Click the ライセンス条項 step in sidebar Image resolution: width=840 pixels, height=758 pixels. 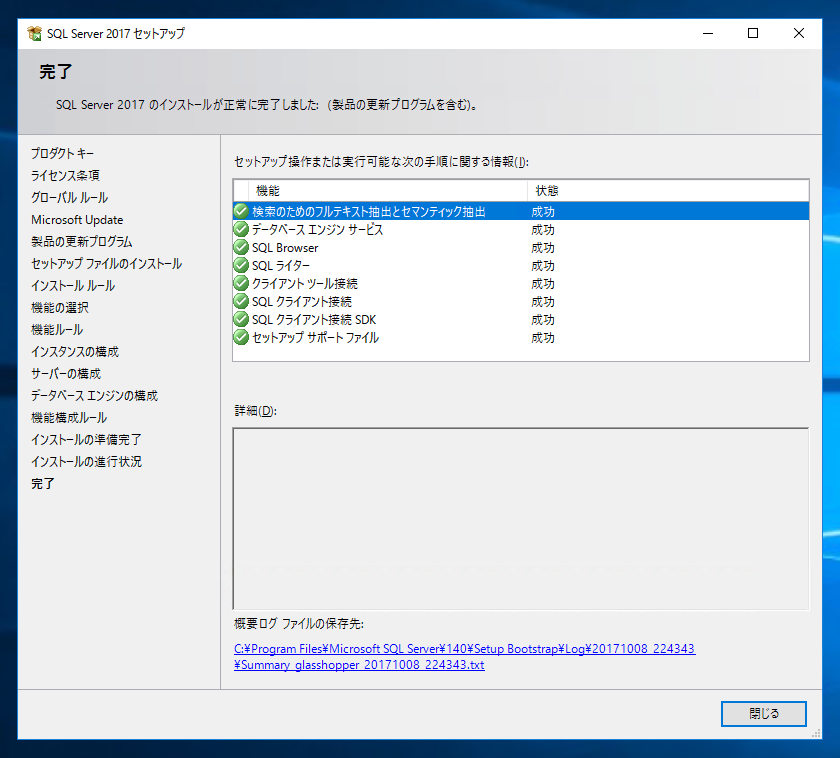click(x=65, y=175)
